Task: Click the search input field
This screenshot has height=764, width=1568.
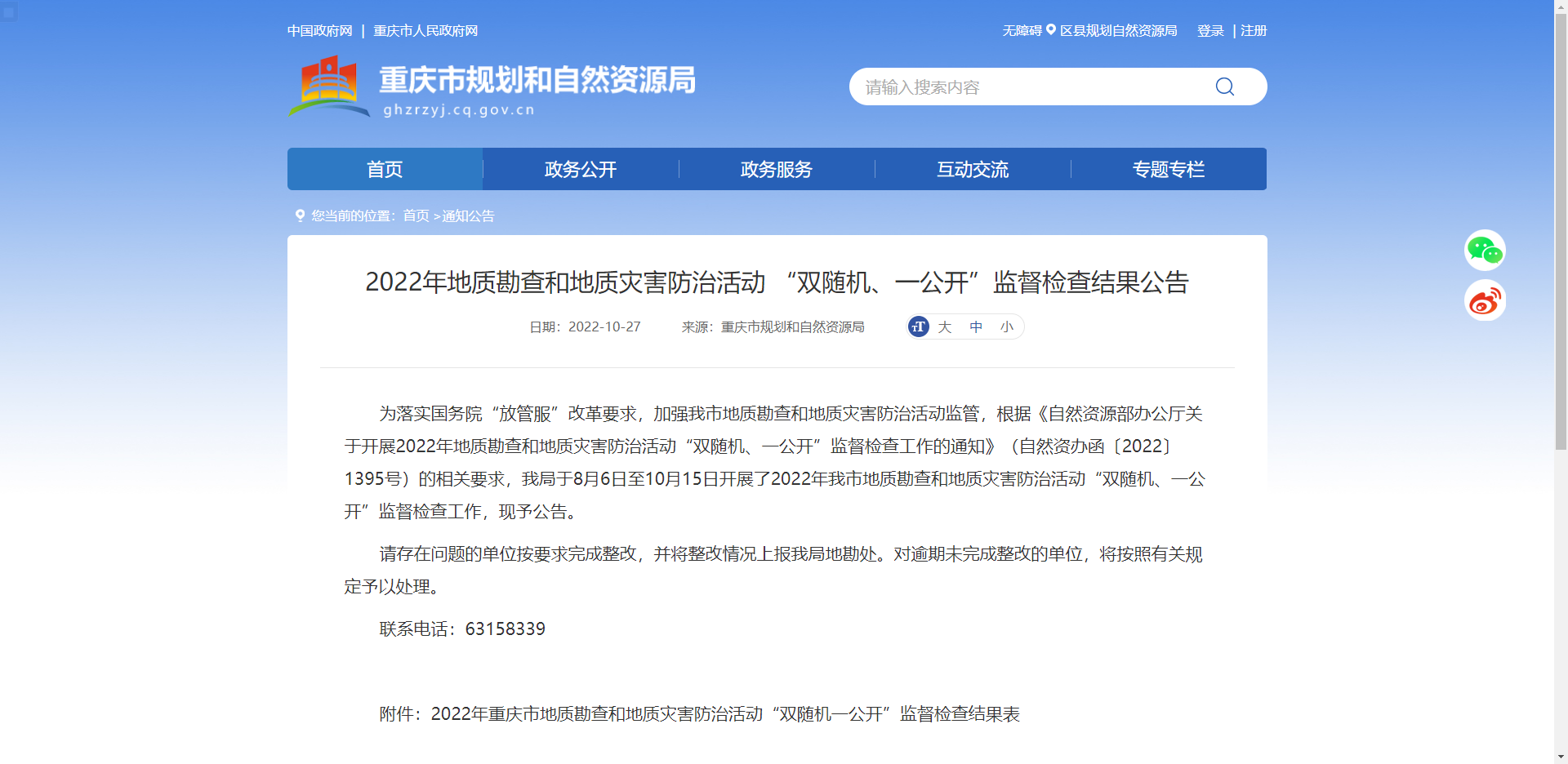Action: (1021, 86)
